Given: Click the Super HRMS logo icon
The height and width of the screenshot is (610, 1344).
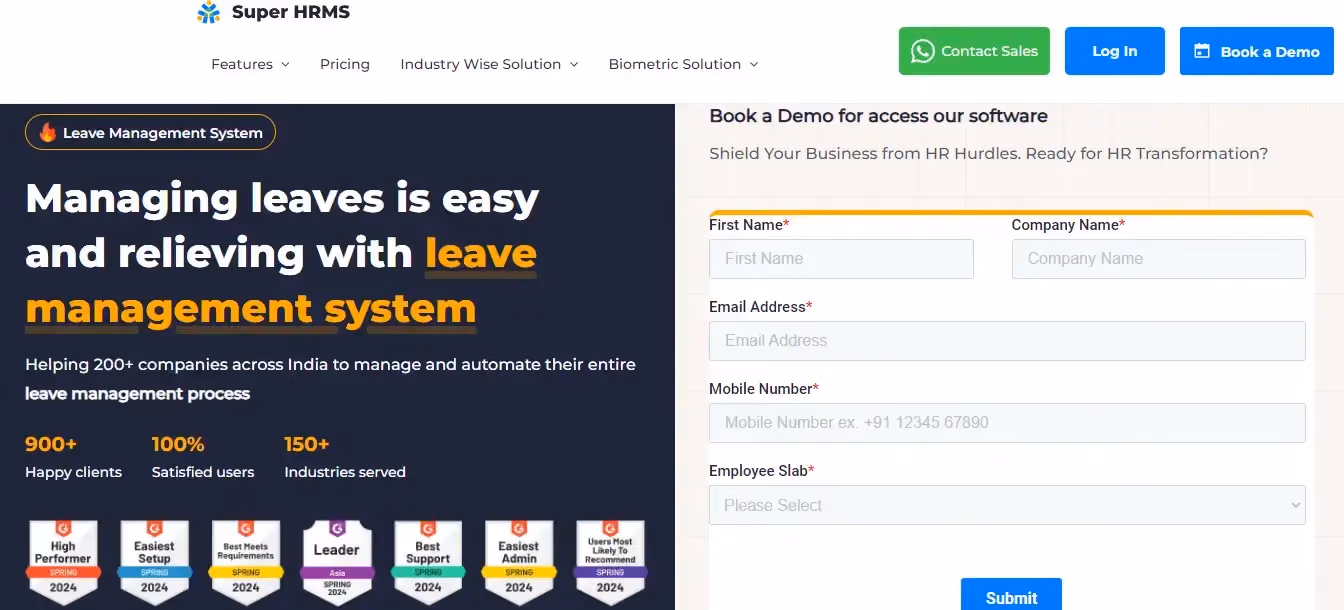Looking at the screenshot, I should point(208,12).
